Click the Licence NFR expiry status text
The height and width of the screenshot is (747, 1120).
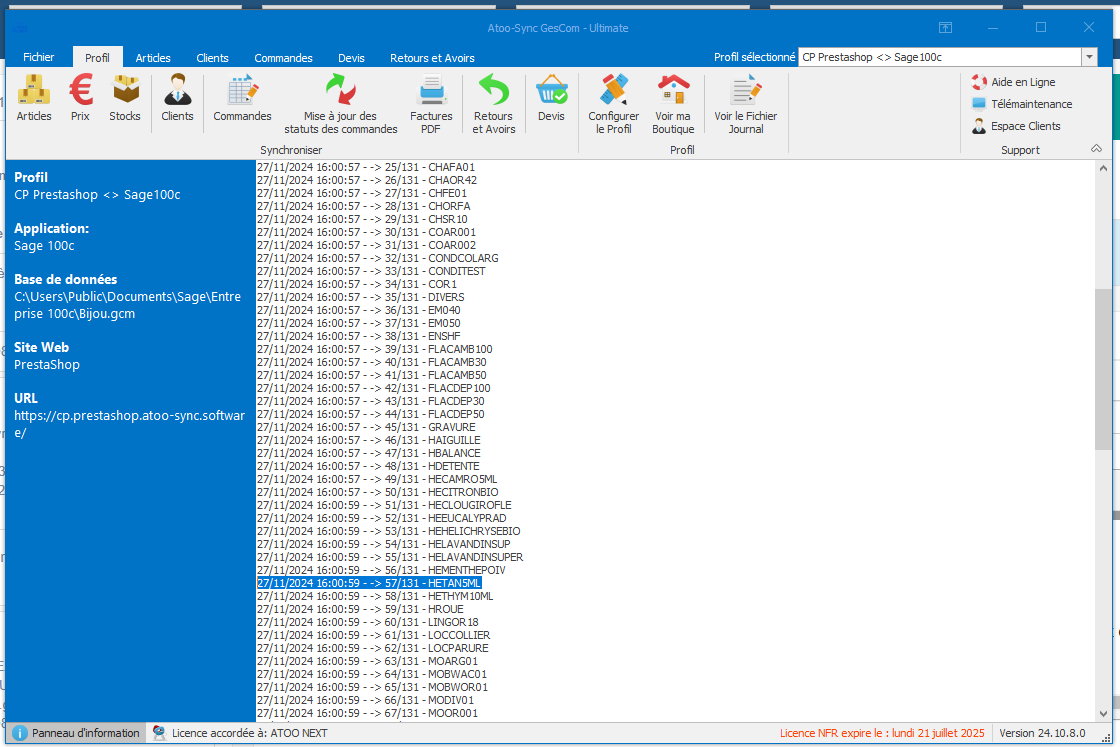coord(882,733)
